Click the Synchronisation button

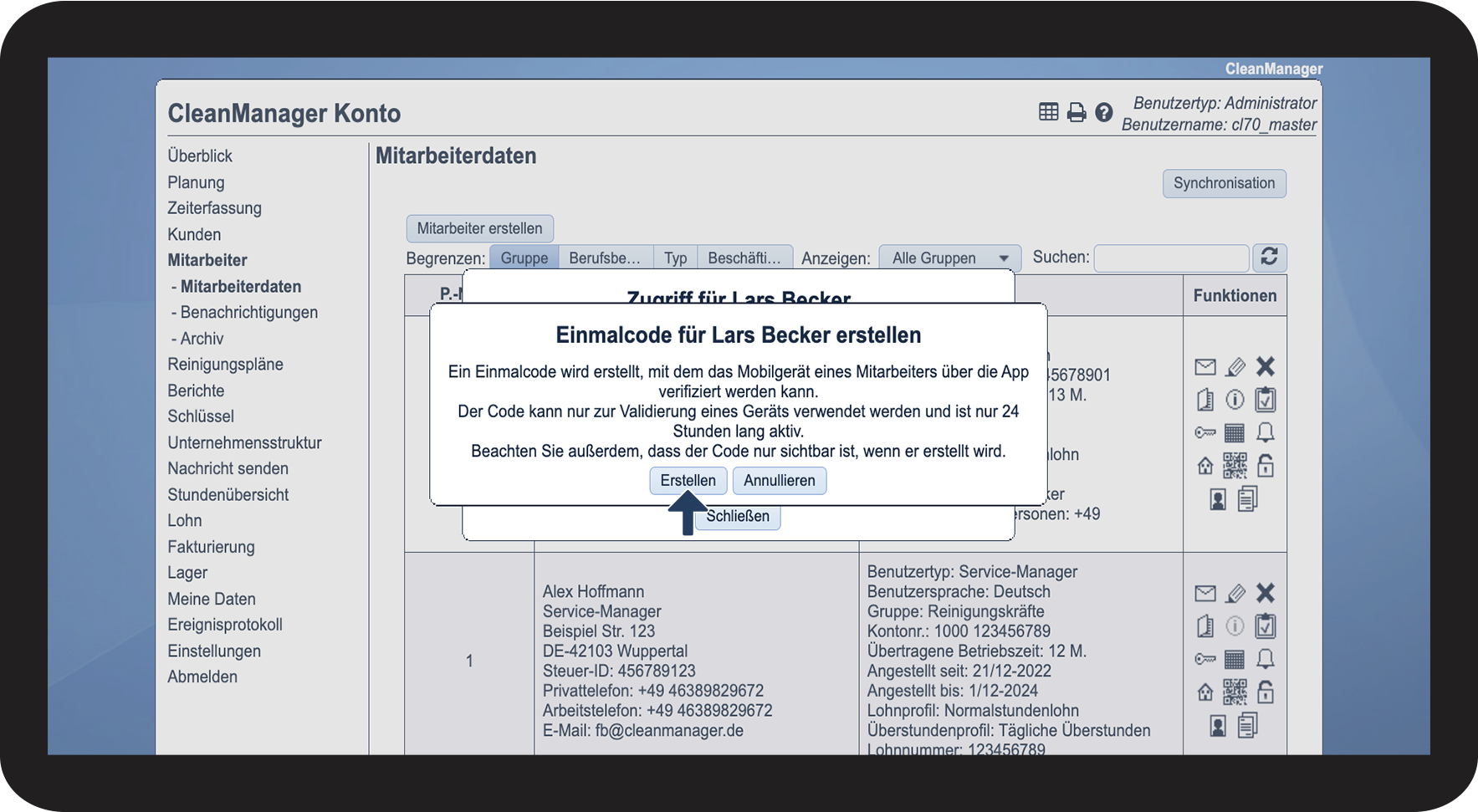tap(1225, 183)
